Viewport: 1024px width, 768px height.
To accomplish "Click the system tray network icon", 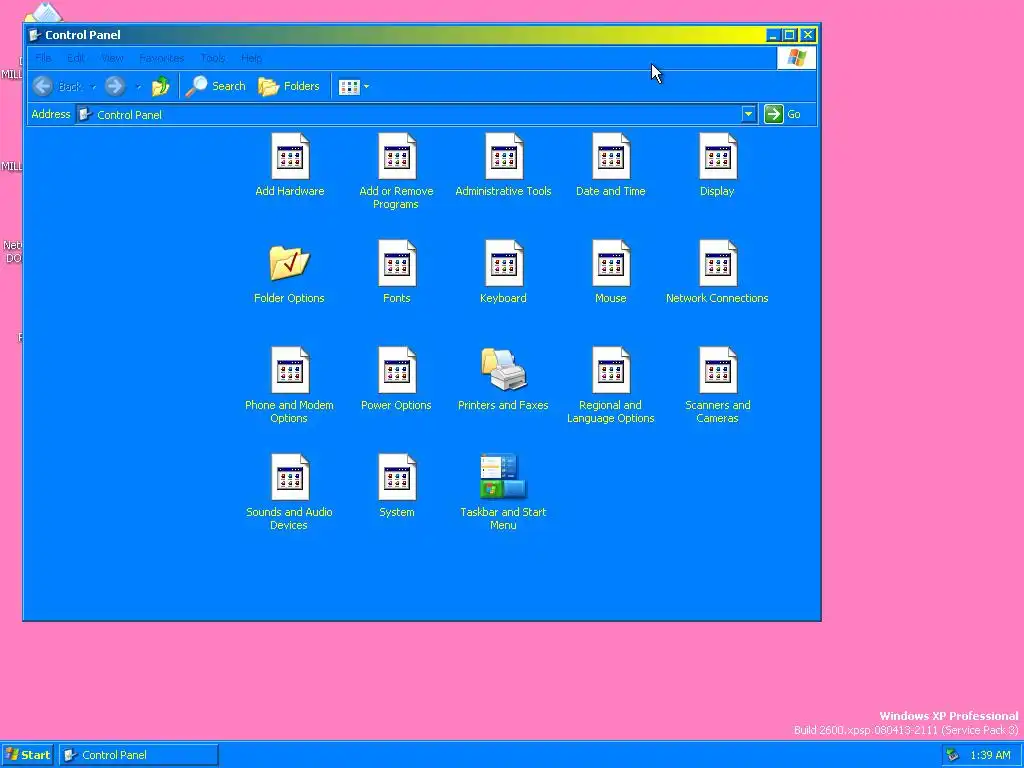I will click(953, 755).
